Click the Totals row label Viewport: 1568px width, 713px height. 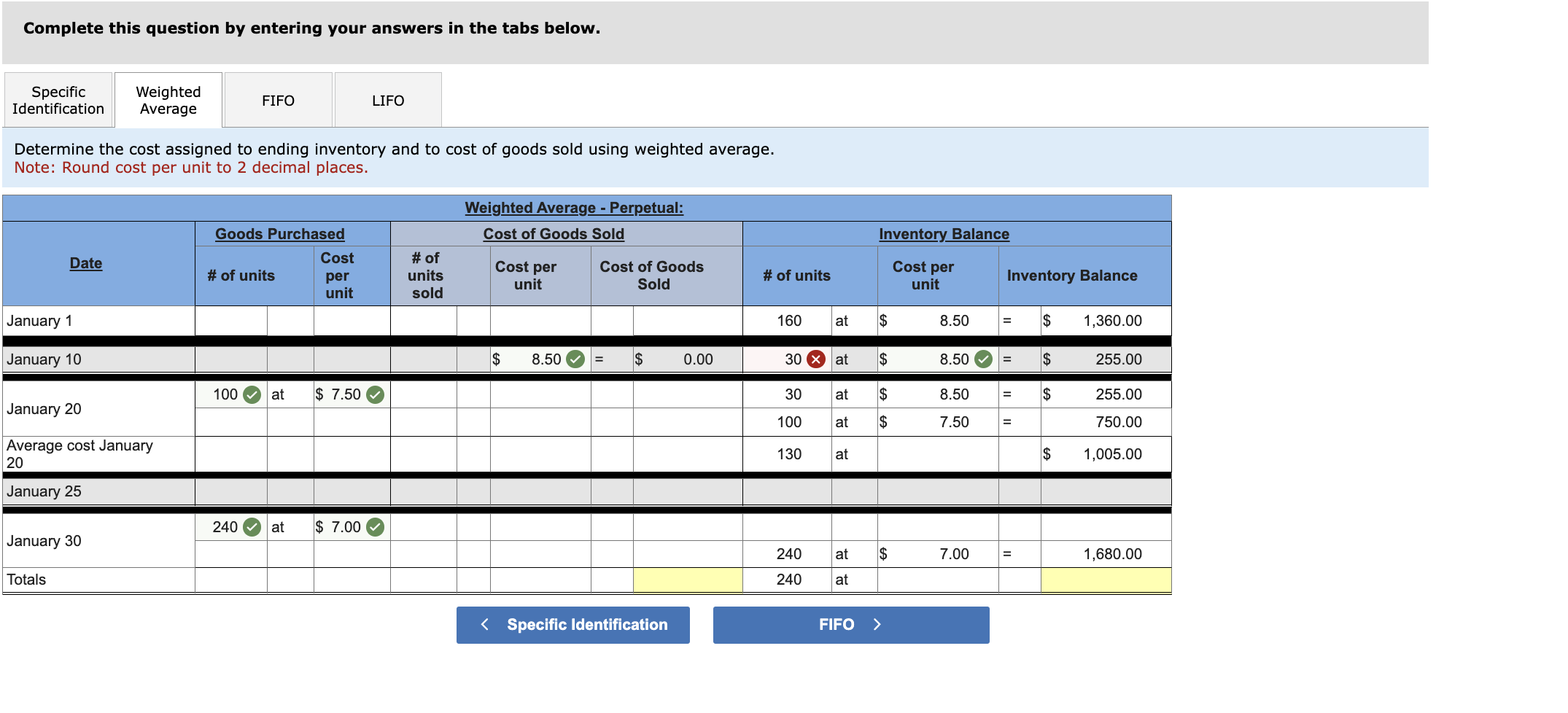26,580
